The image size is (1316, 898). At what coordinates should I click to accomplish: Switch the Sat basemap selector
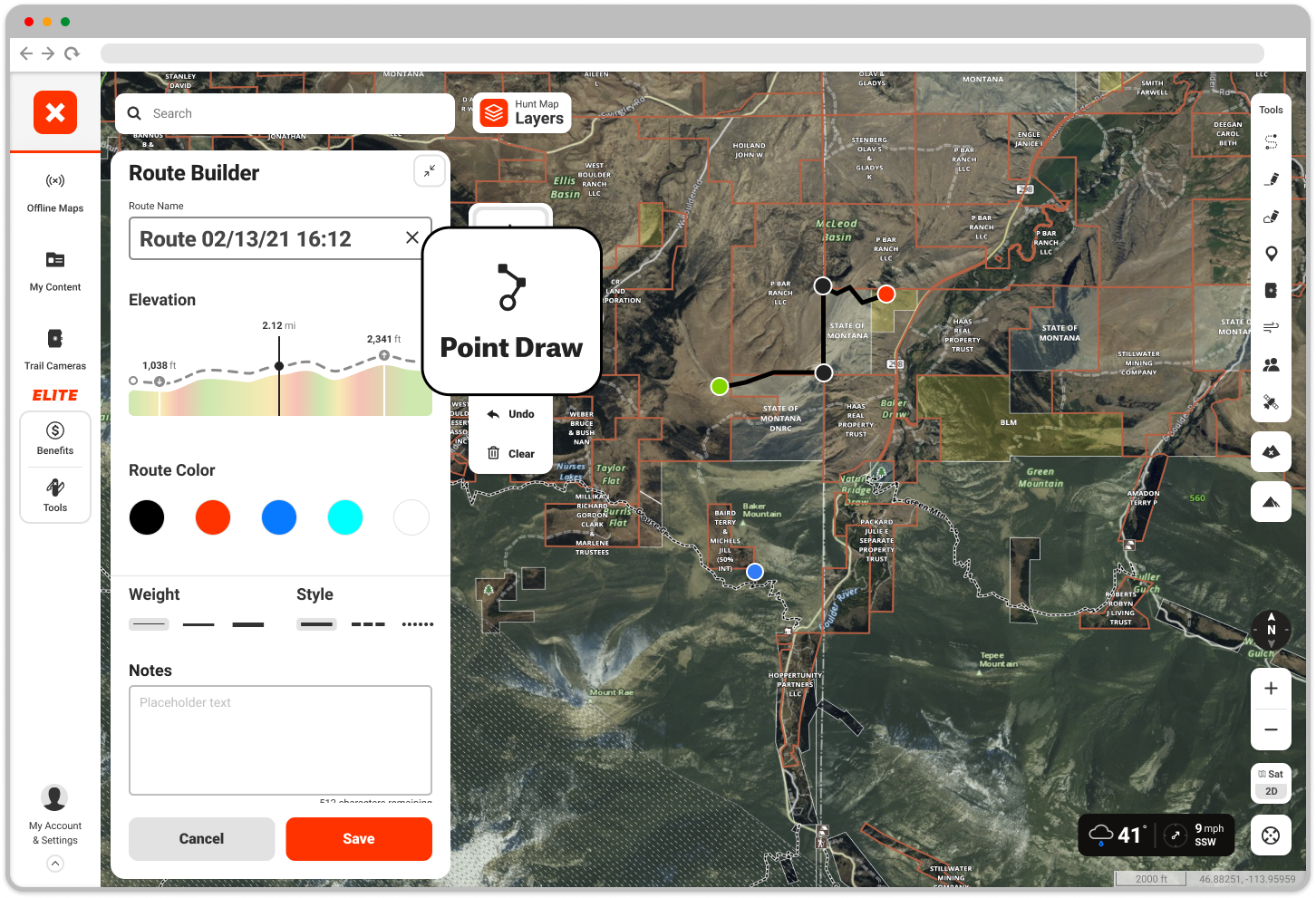(1271, 774)
